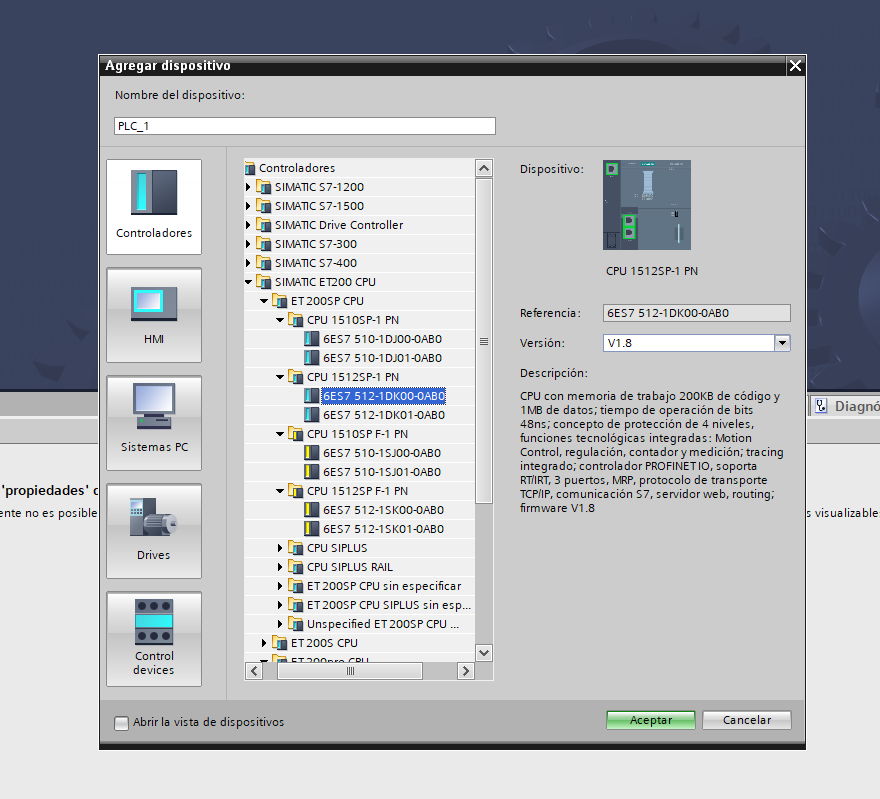
Task: Collapse the CPU 1510SP F-1 PN node
Action: point(280,434)
